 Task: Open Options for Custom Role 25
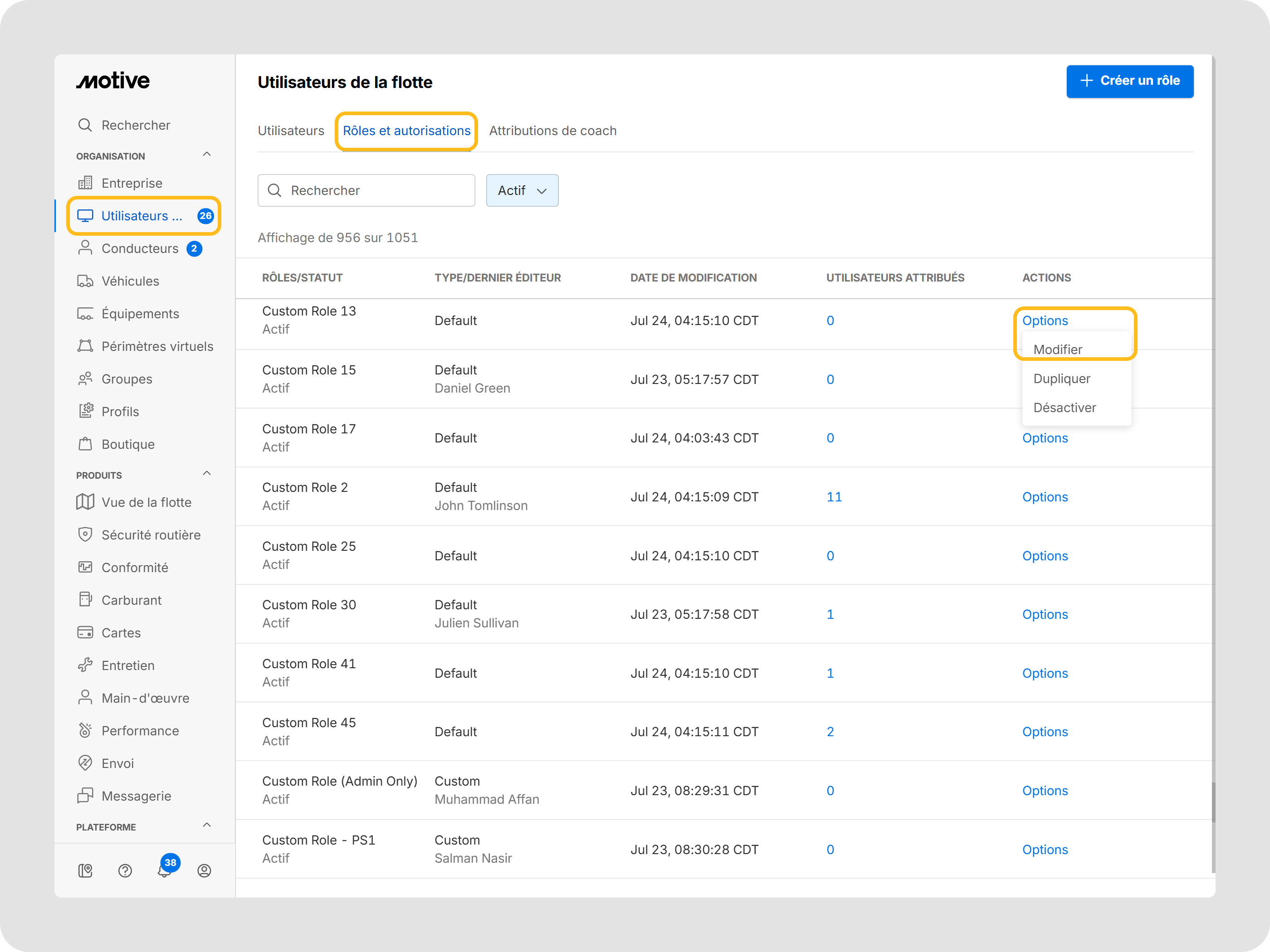(x=1045, y=555)
